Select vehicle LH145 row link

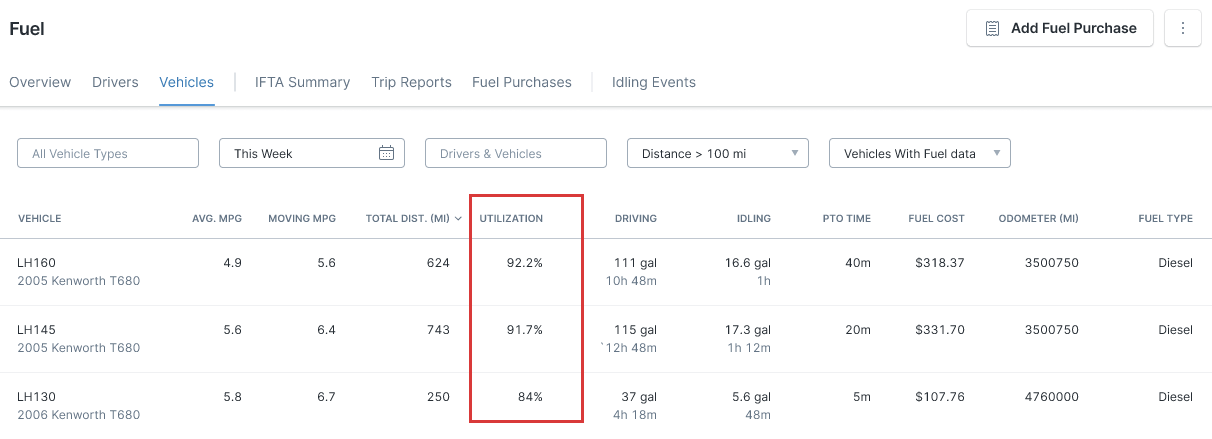(36, 330)
